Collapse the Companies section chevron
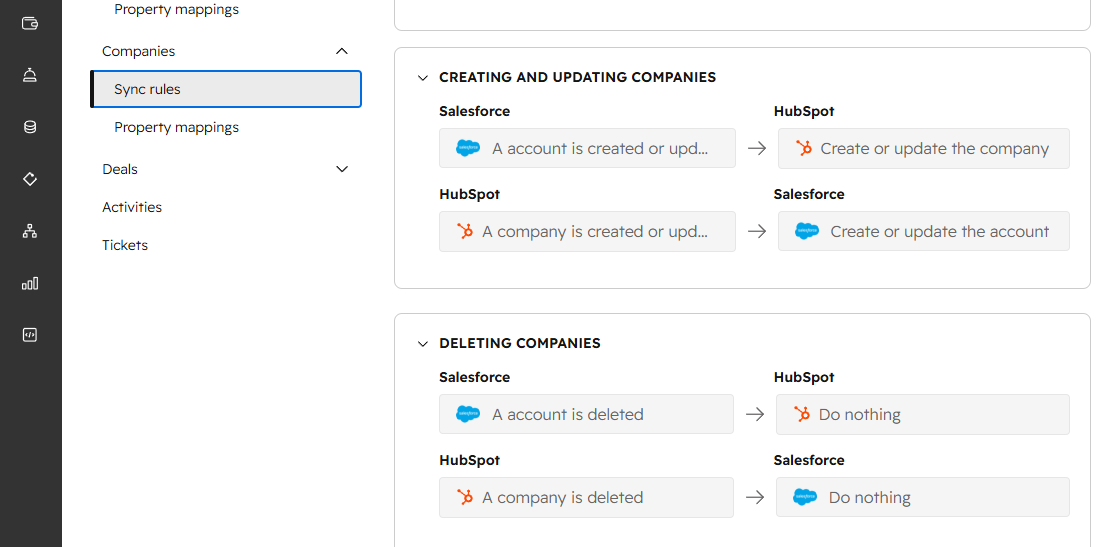 342,51
